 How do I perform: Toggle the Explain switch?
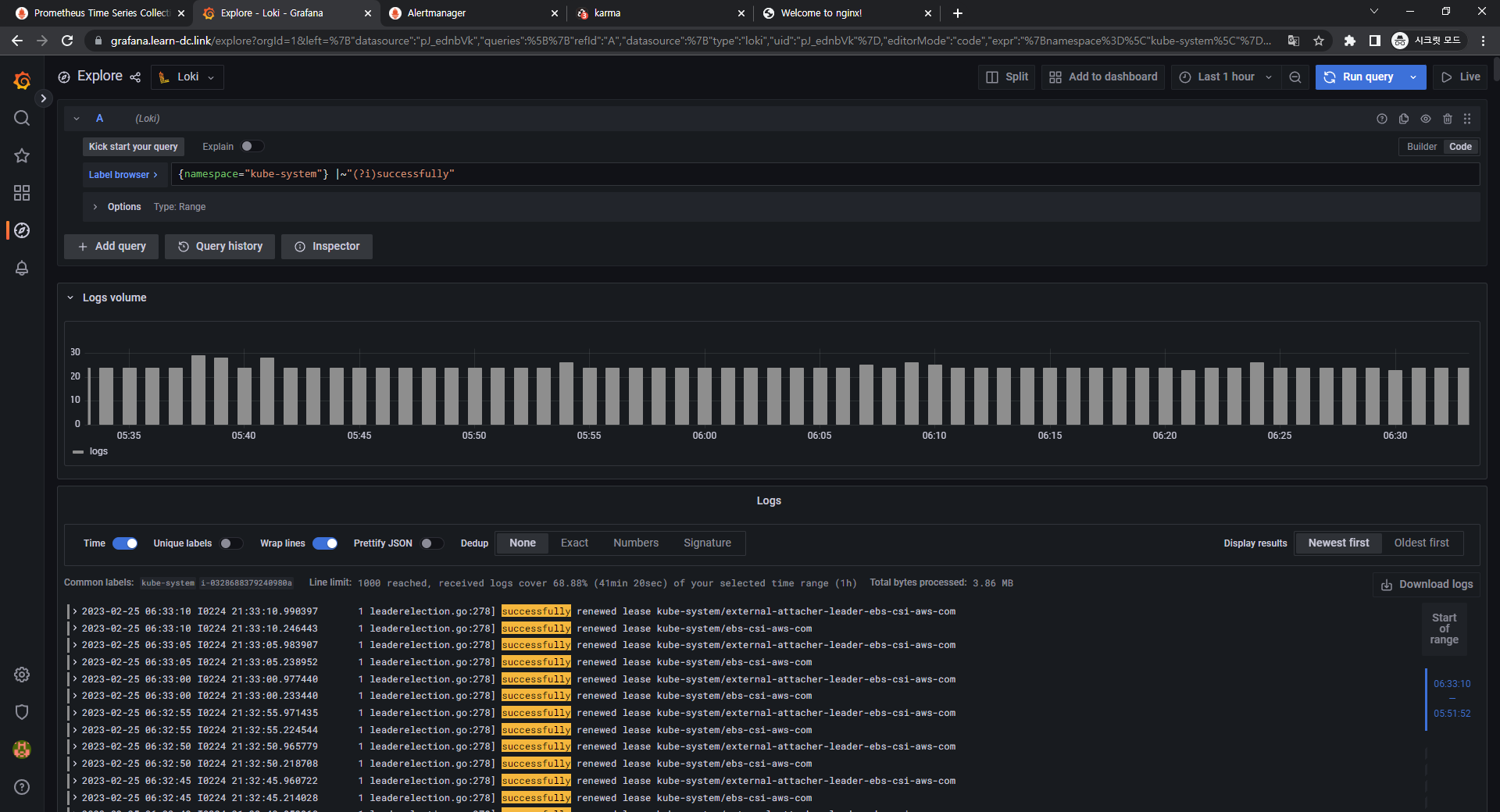252,147
